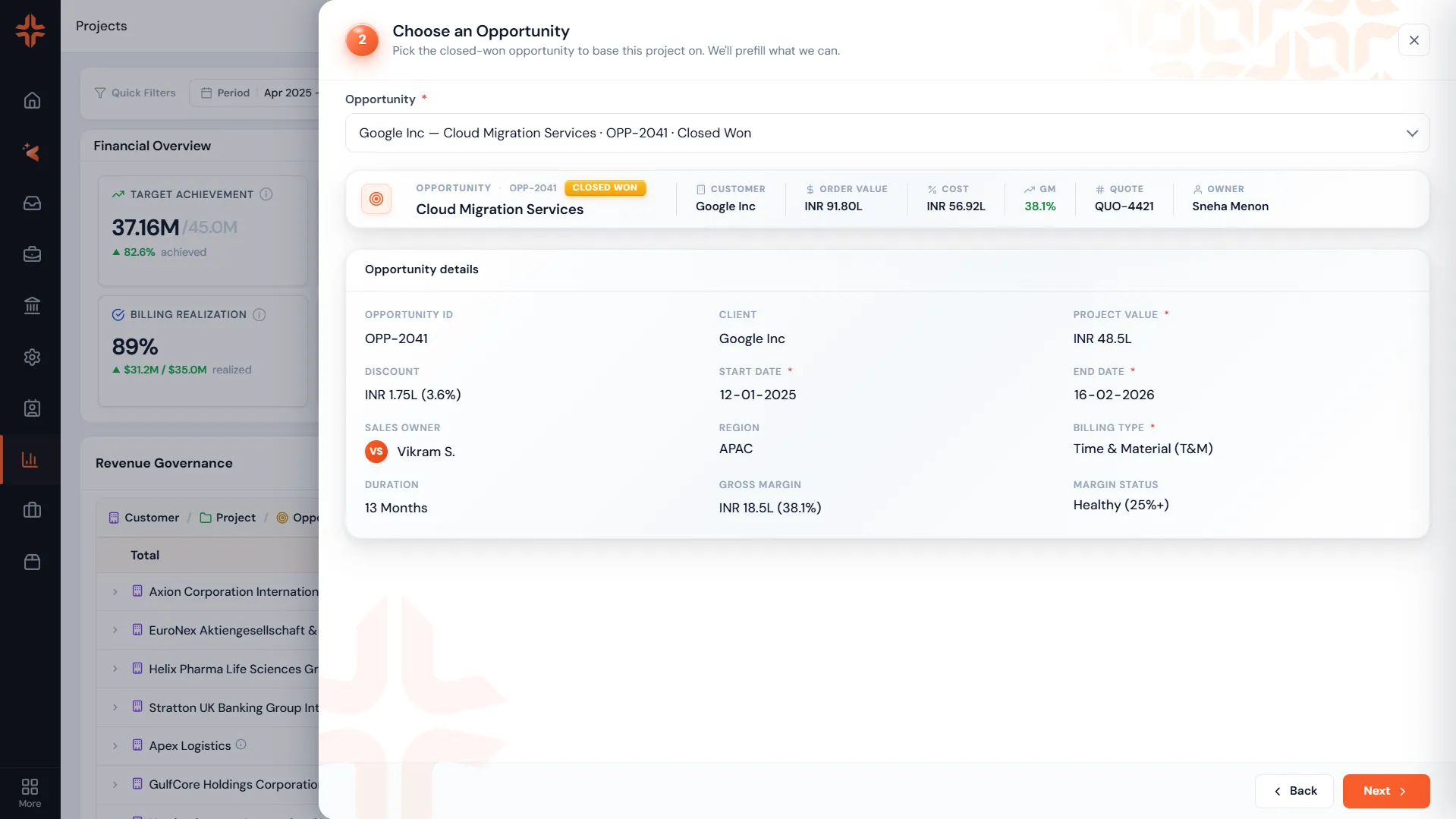Click the End Date value 16-02-2026
Viewport: 1456px width, 819px height.
click(1113, 395)
